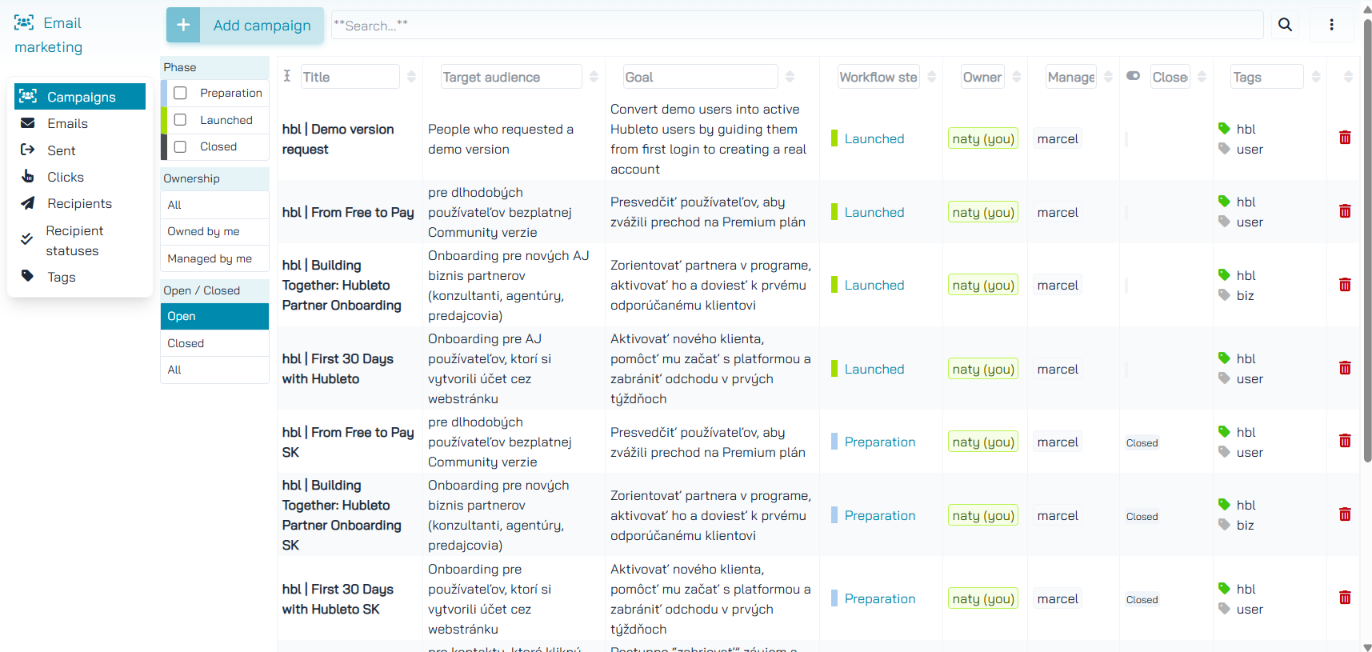Open Preparation workflow link for From Free to Pay SK
This screenshot has width=1372, height=652.
tap(880, 442)
